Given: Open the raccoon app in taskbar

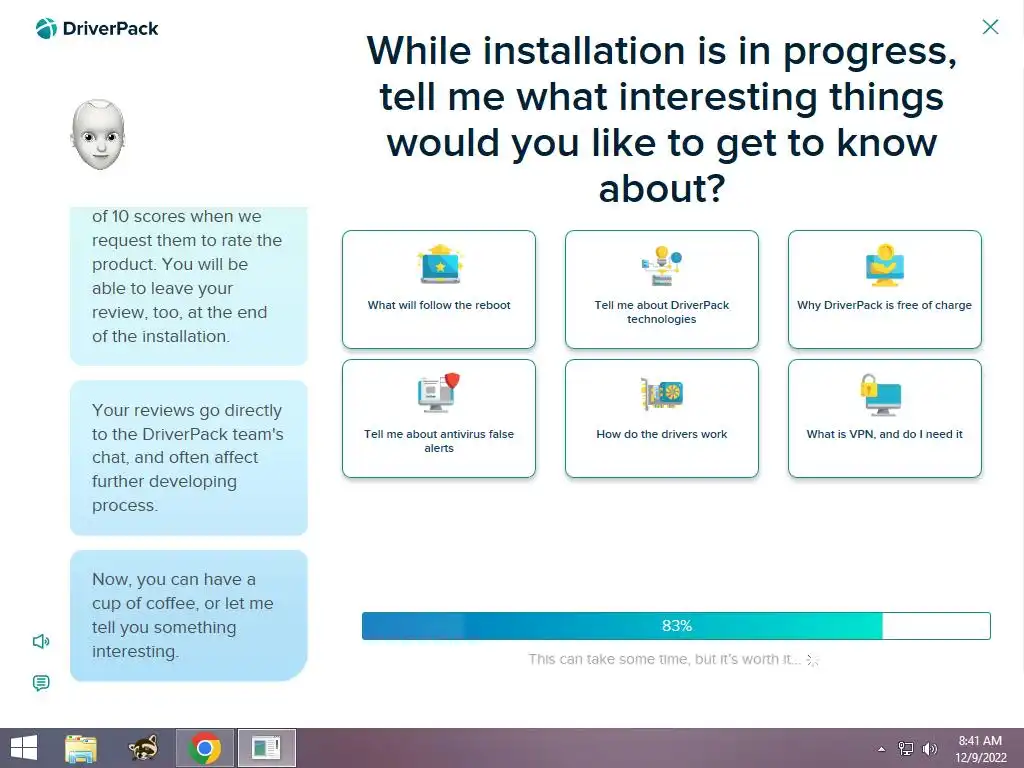Looking at the screenshot, I should tap(143, 748).
